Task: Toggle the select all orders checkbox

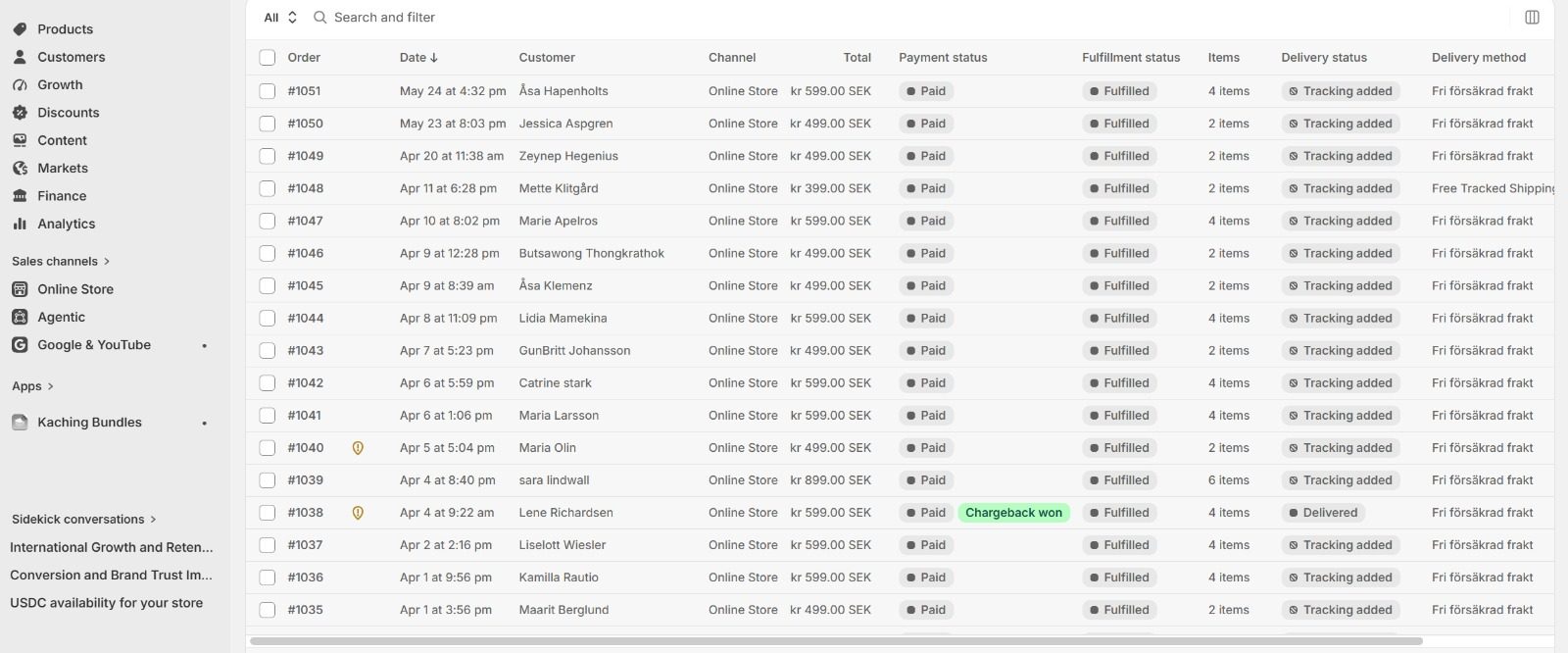Action: [267, 58]
